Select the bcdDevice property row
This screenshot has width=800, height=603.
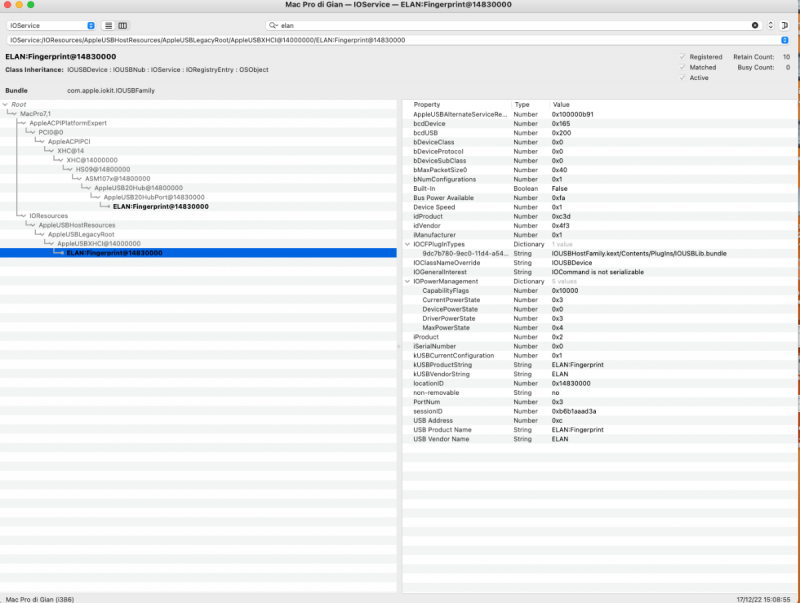coord(599,123)
